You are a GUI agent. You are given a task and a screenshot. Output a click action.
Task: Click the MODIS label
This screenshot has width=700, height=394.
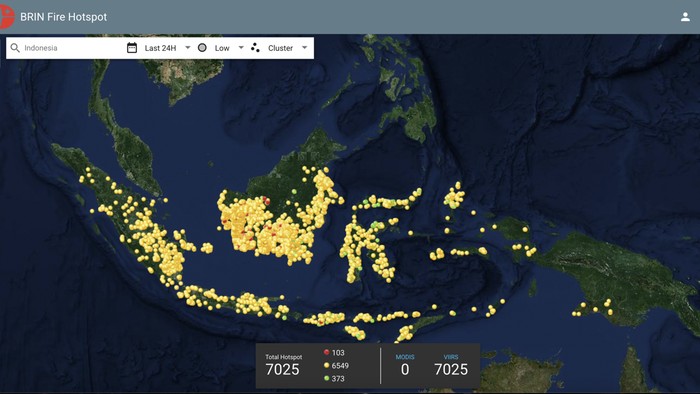405,357
